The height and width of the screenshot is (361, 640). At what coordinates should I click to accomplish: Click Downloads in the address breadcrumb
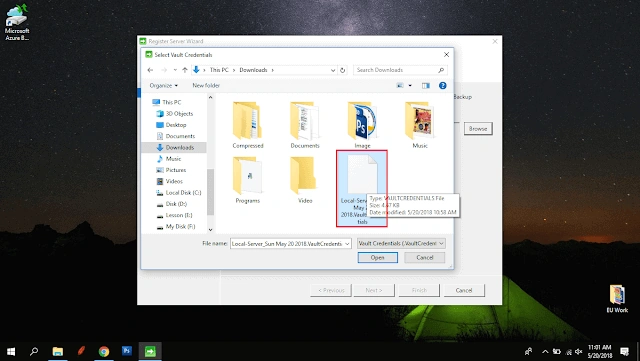(x=253, y=70)
